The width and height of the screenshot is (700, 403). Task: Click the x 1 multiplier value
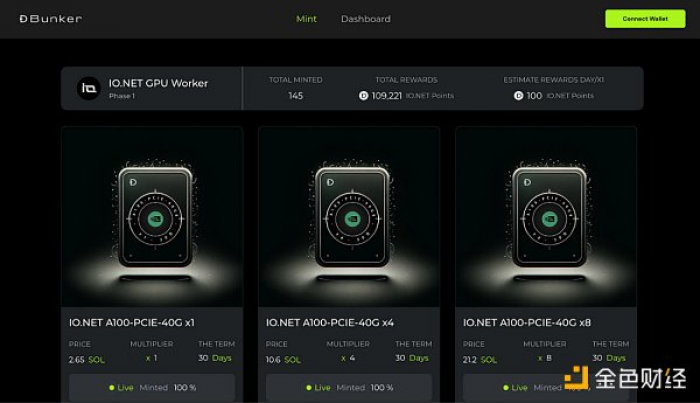[x=151, y=358]
